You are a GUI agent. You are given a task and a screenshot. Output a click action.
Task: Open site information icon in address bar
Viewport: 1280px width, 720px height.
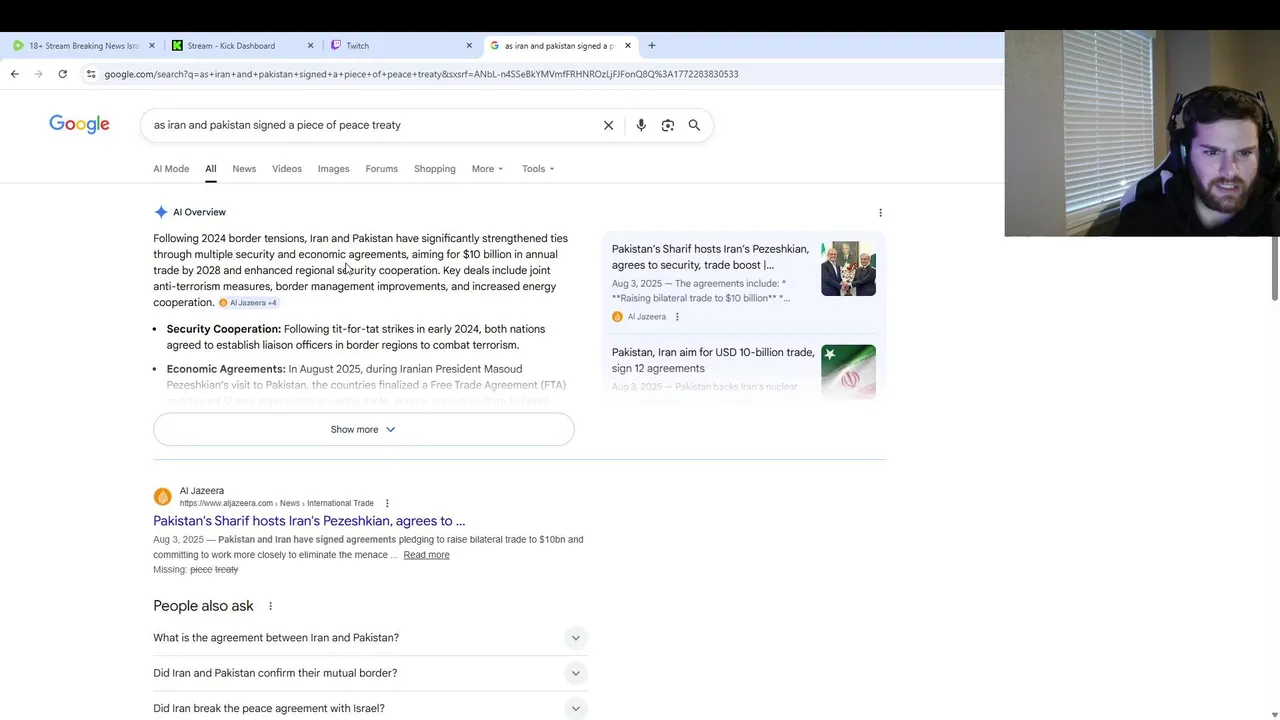click(x=91, y=74)
